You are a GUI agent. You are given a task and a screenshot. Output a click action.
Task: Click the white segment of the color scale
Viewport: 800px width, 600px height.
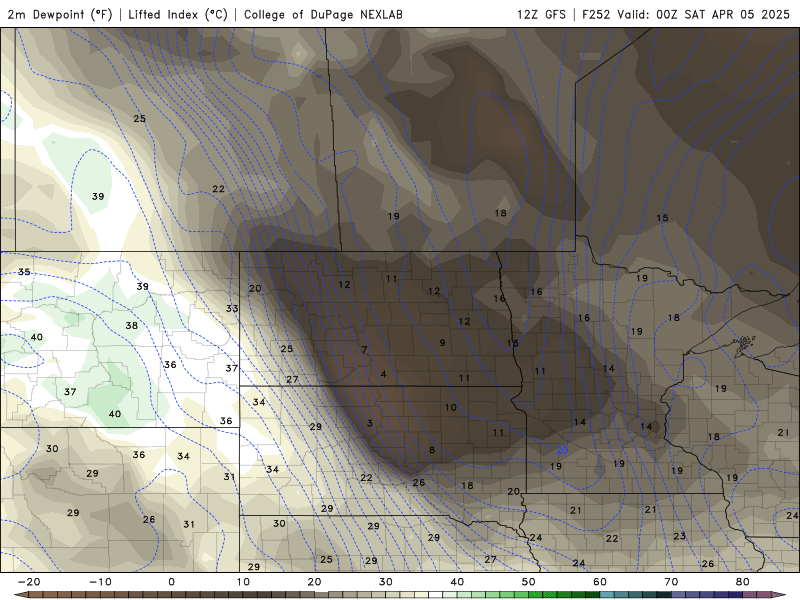pos(435,595)
